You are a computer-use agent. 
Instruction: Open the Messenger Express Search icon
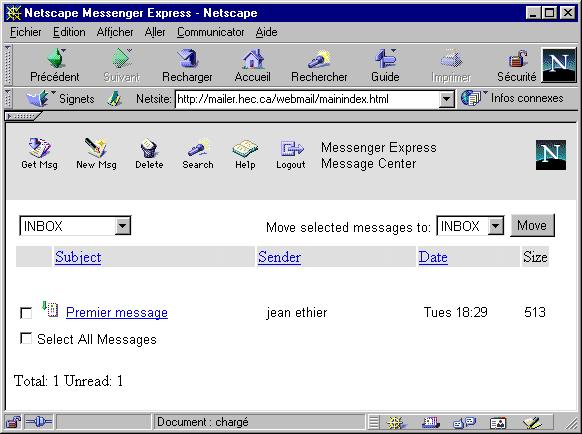(x=198, y=153)
